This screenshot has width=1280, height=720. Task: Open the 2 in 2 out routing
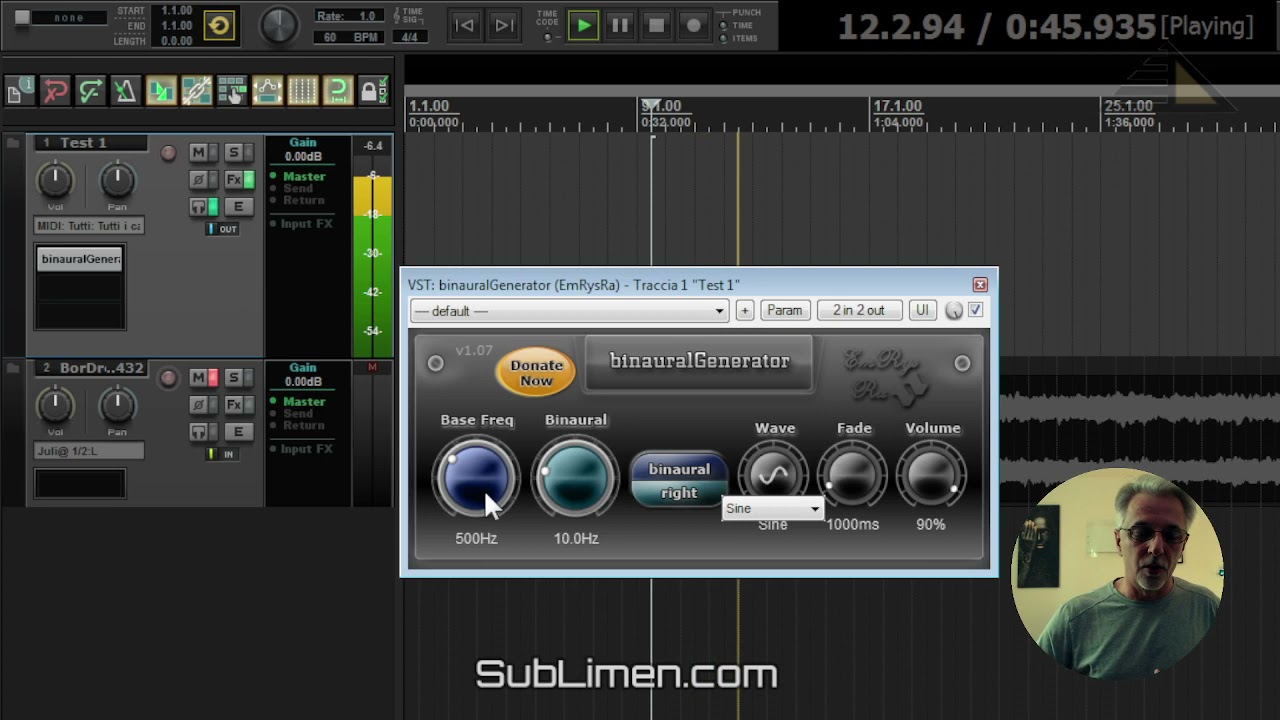859,311
